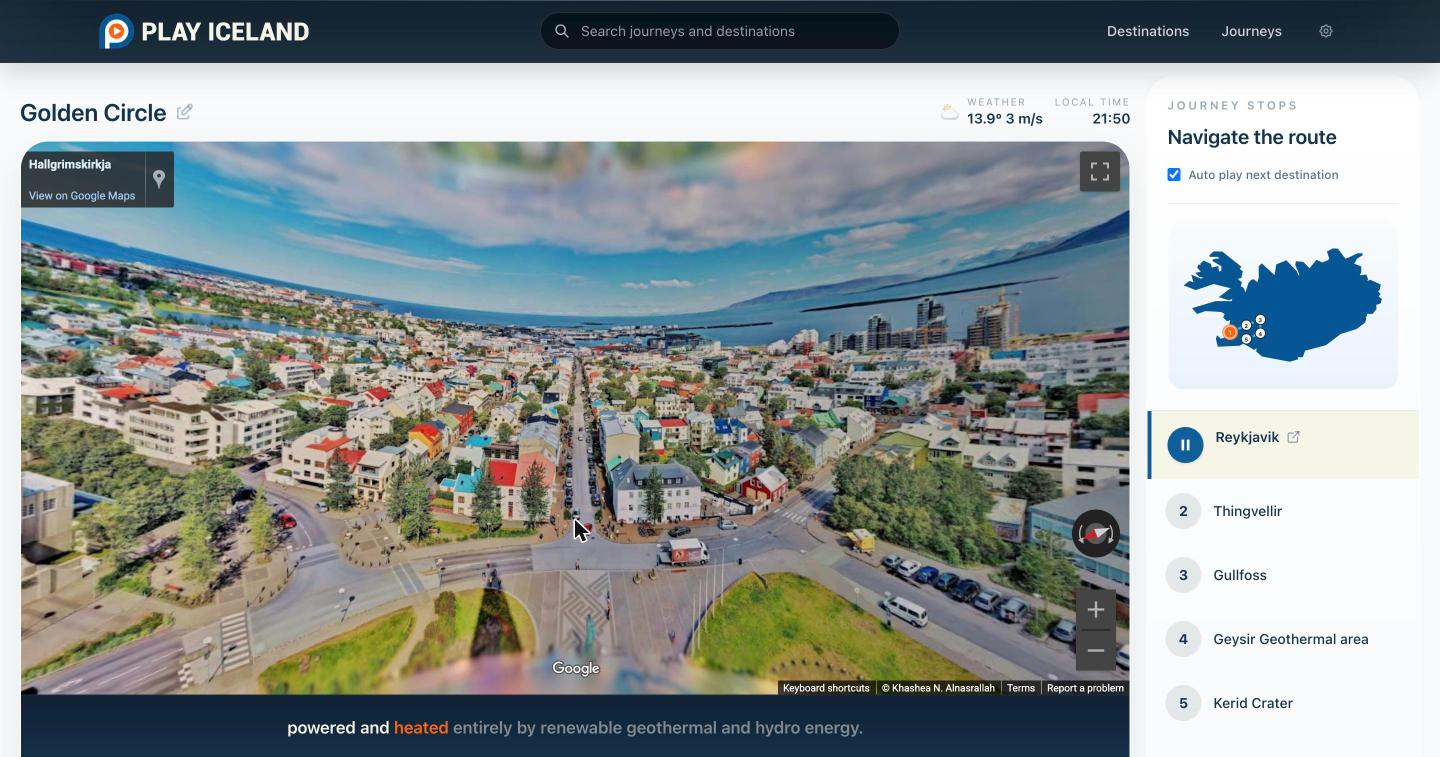Click the narration caption text

pyautogui.click(x=575, y=728)
